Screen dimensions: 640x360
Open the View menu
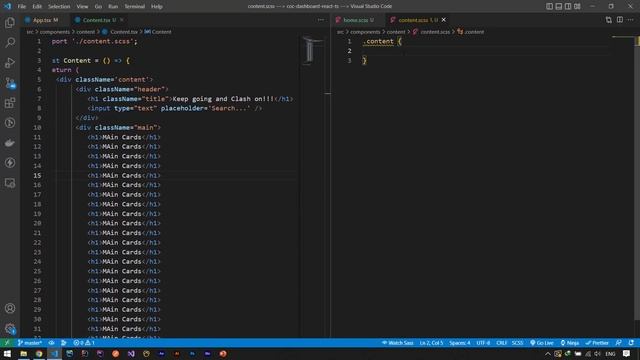(x=82, y=7)
